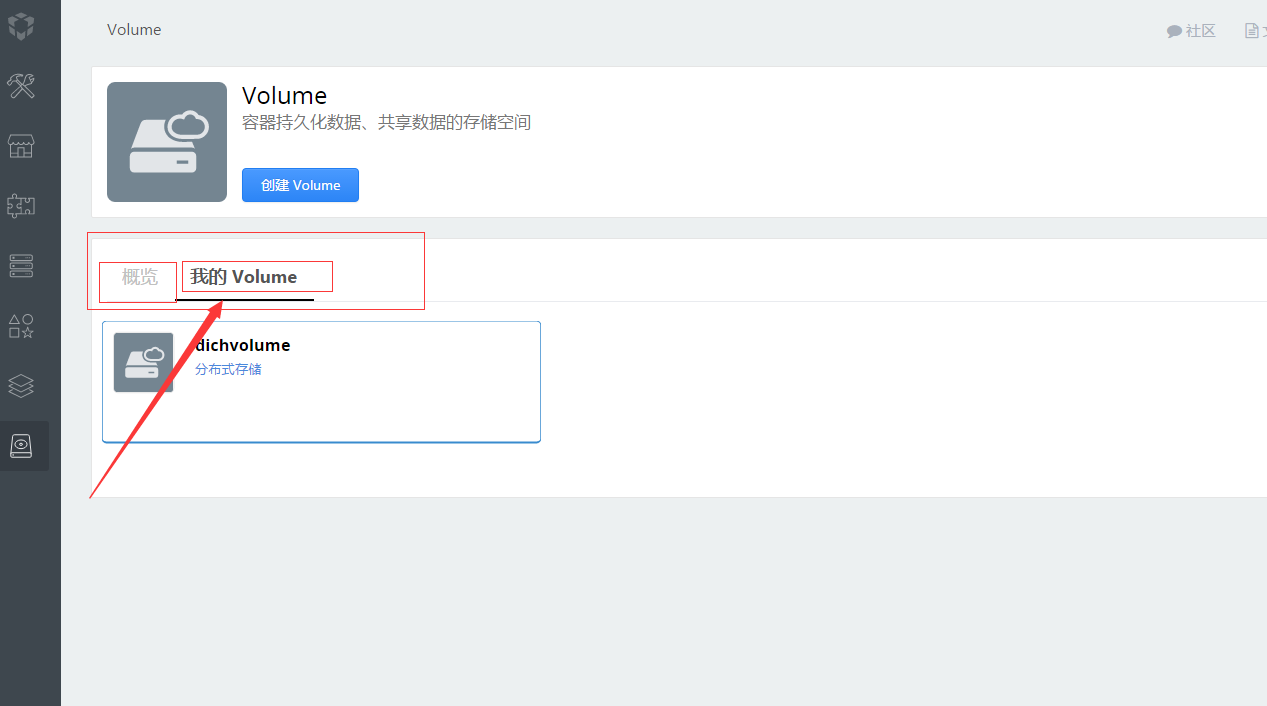Click the dichvolume card thumbnail icon
The width and height of the screenshot is (1267, 706).
[x=143, y=362]
